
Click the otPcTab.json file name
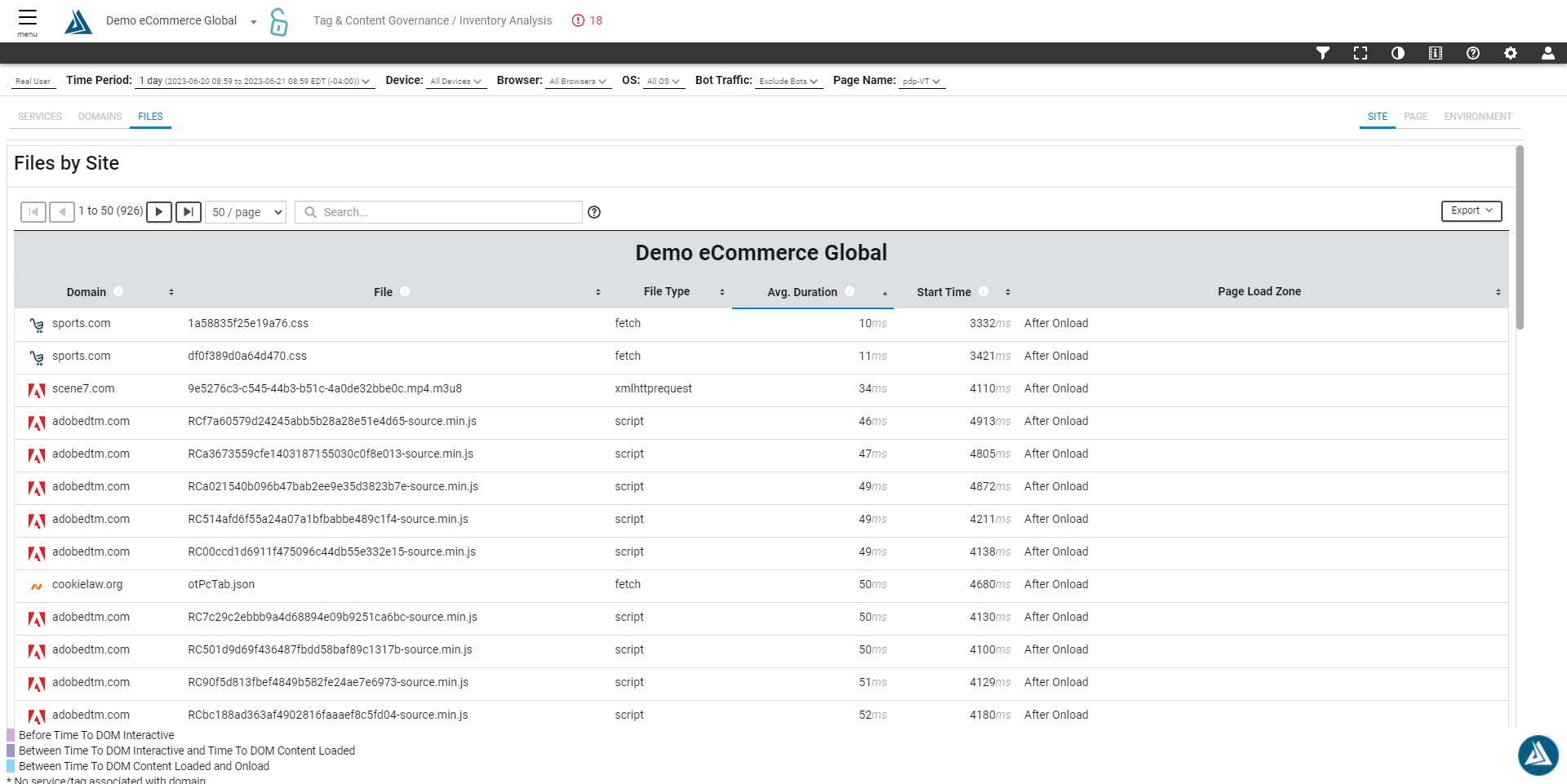click(x=221, y=584)
